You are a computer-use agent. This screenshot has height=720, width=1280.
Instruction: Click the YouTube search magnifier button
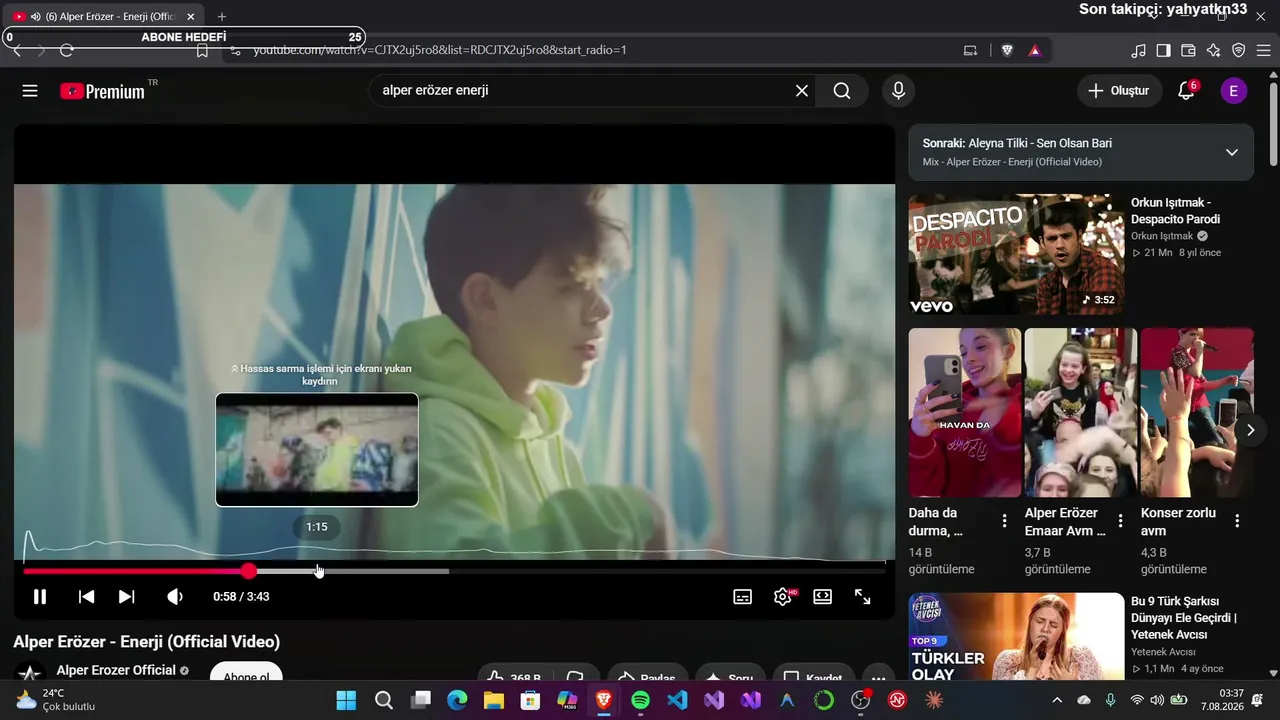842,91
